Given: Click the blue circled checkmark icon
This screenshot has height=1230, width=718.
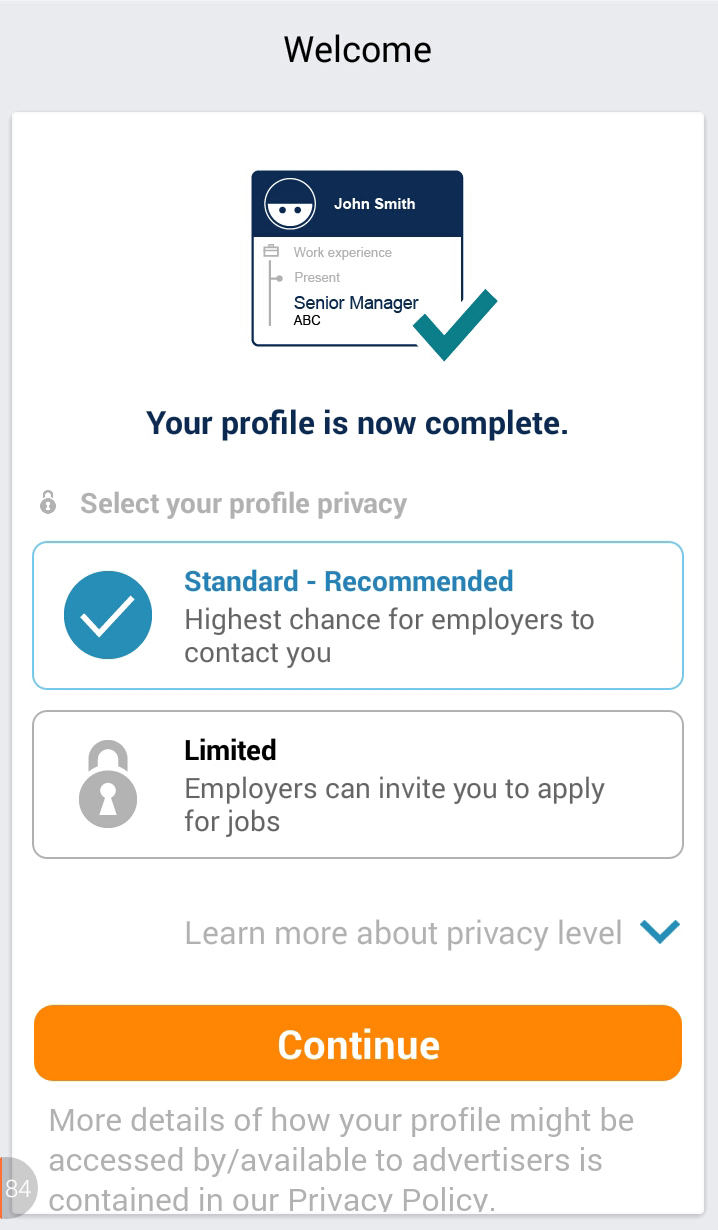Looking at the screenshot, I should click(108, 616).
